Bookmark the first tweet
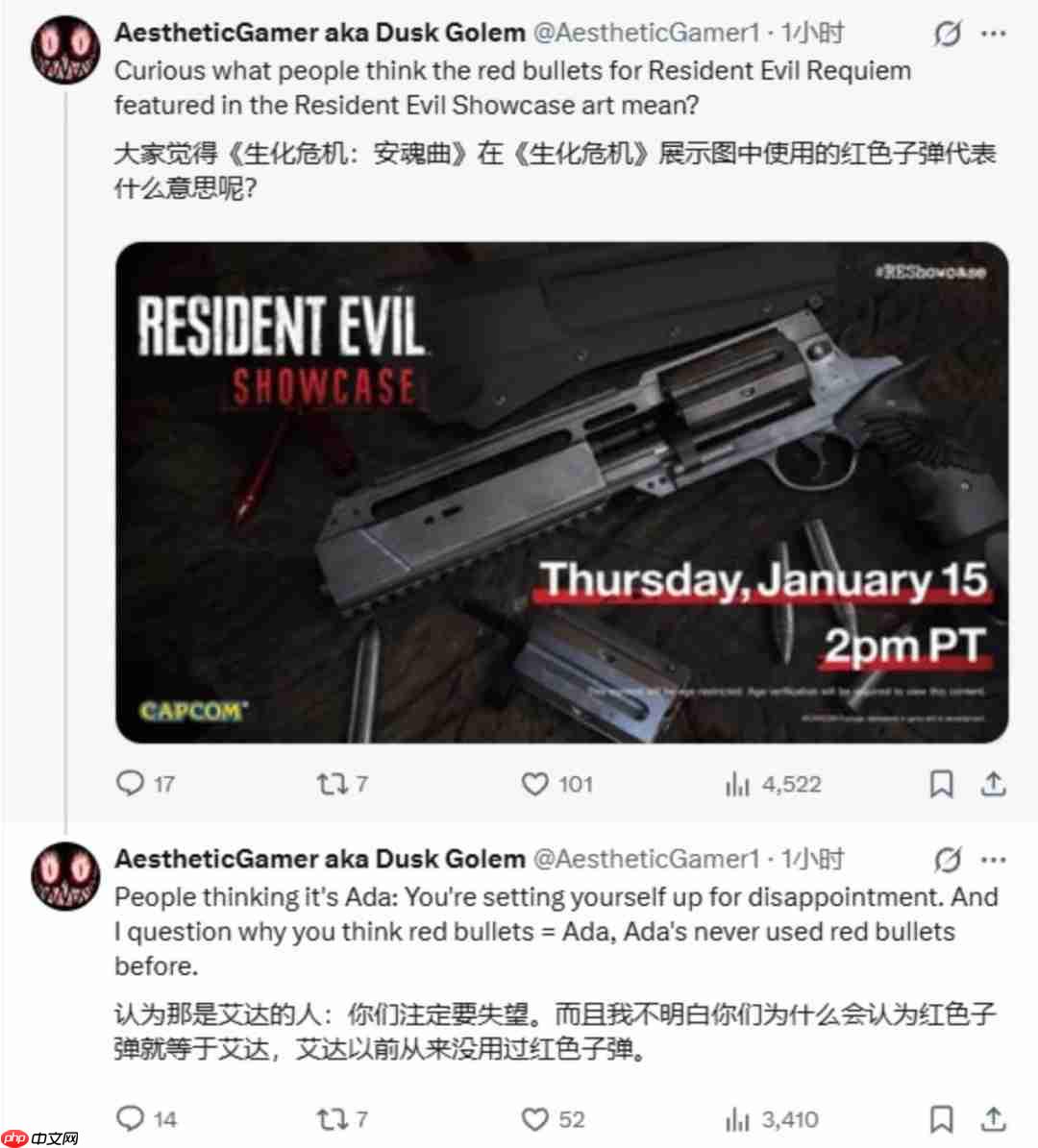The height and width of the screenshot is (1148, 1038). (x=941, y=784)
